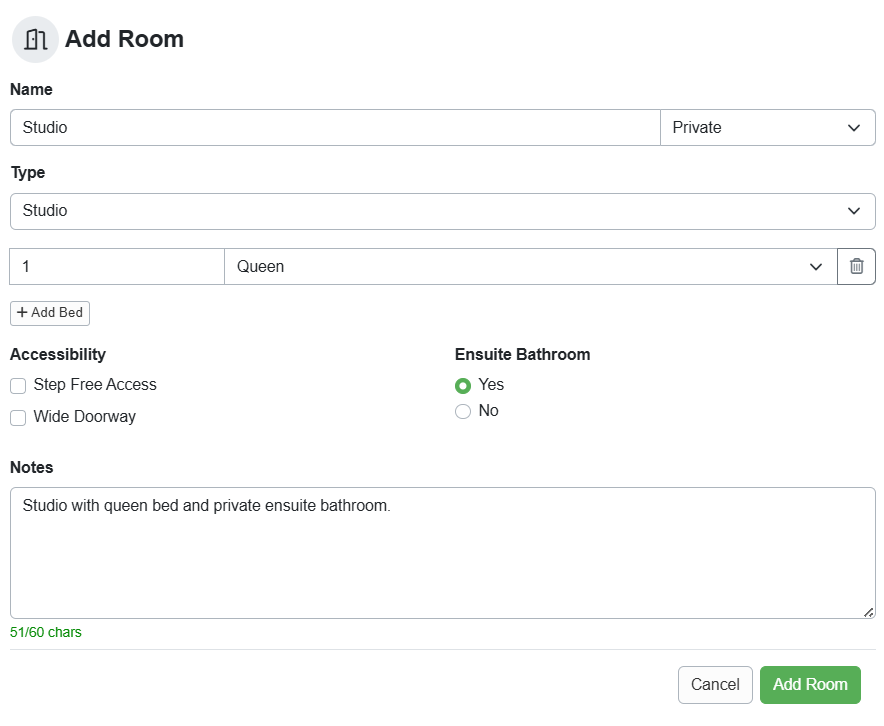Enable the Step Free Access checkbox
Viewport: 884px width, 726px height.
click(18, 386)
